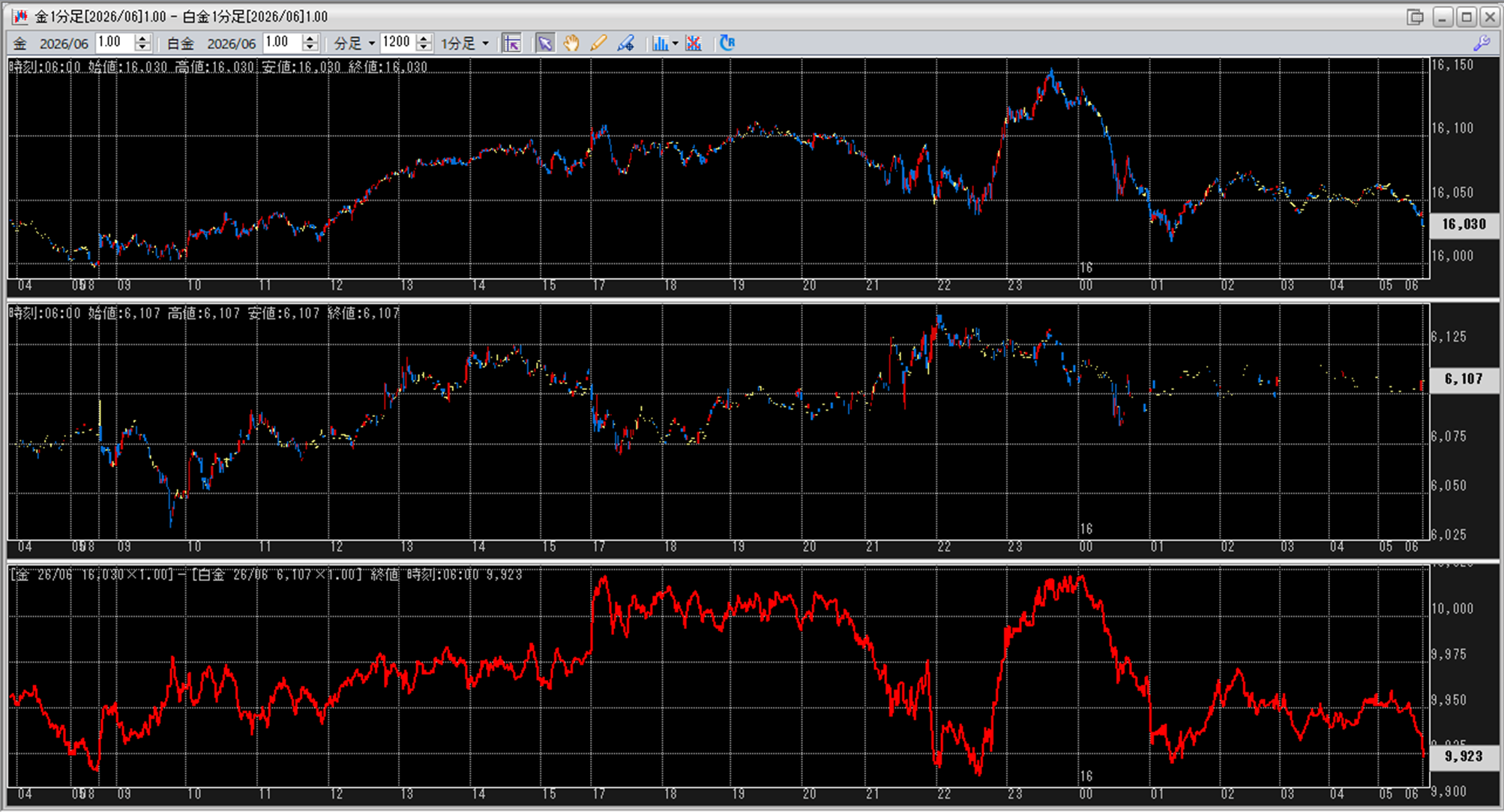This screenshot has width=1504, height=812.
Task: Decrease the platinum 1.00 multiplier with down arrow
Action: click(x=310, y=48)
